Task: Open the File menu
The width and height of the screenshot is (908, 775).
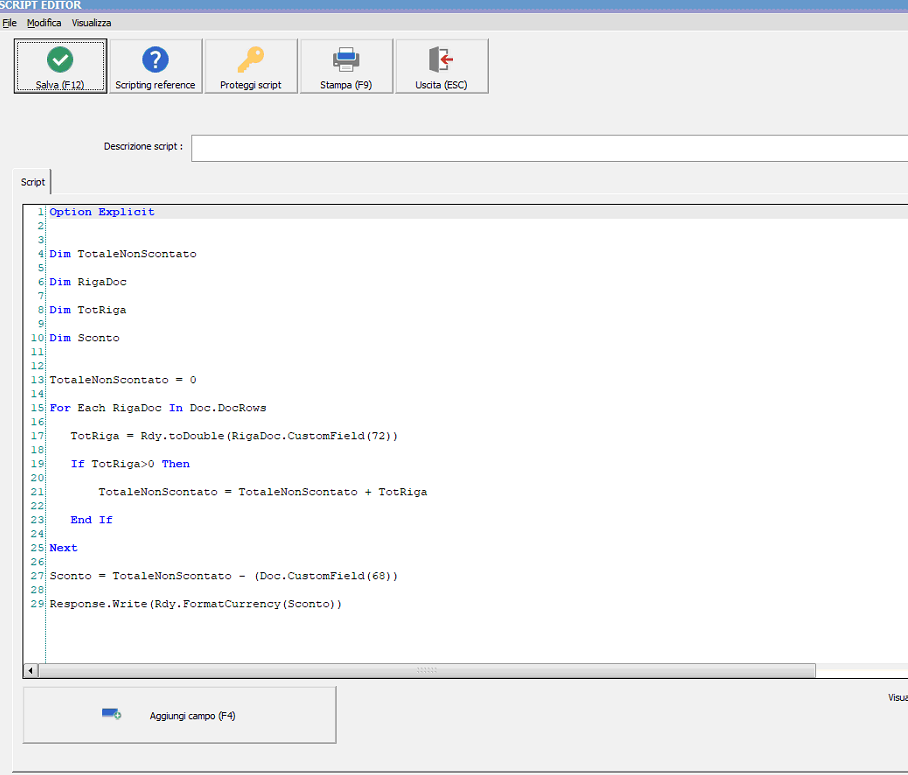Action: tap(9, 23)
